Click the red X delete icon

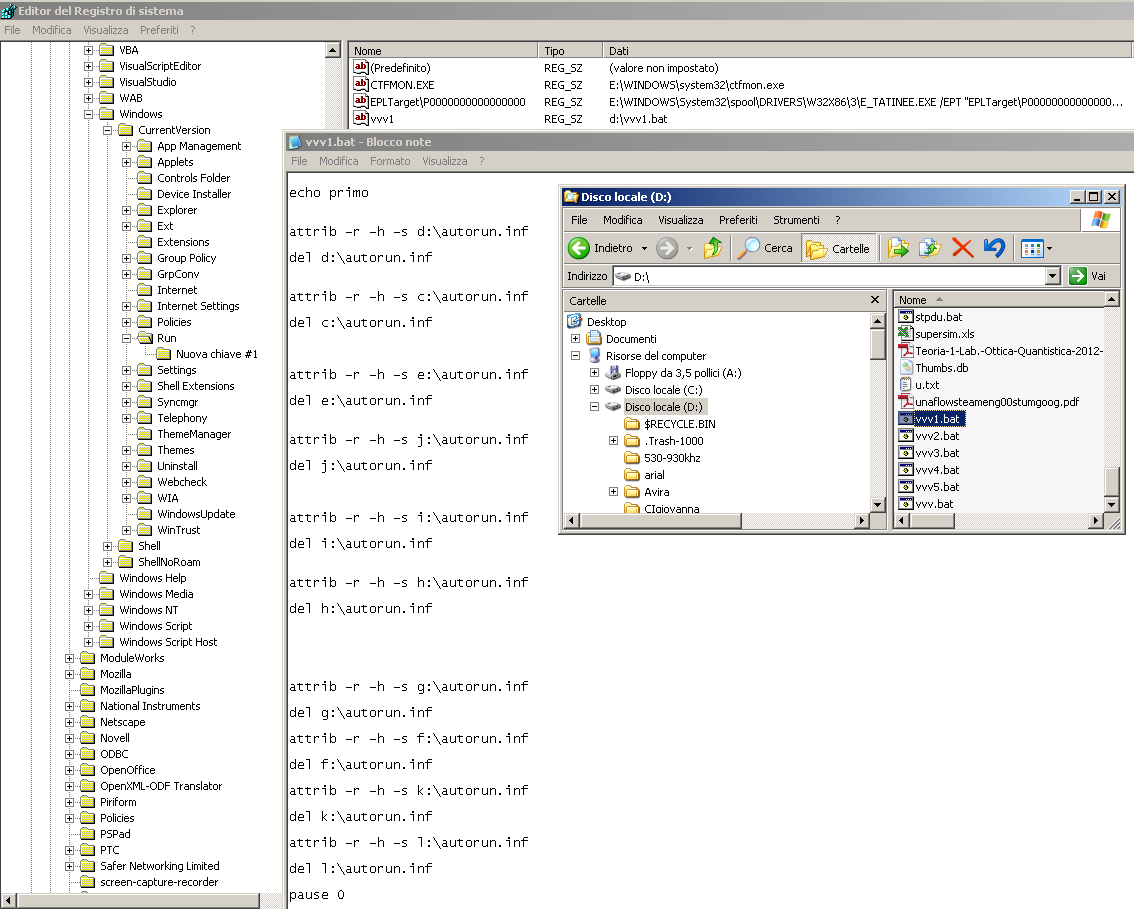point(962,248)
